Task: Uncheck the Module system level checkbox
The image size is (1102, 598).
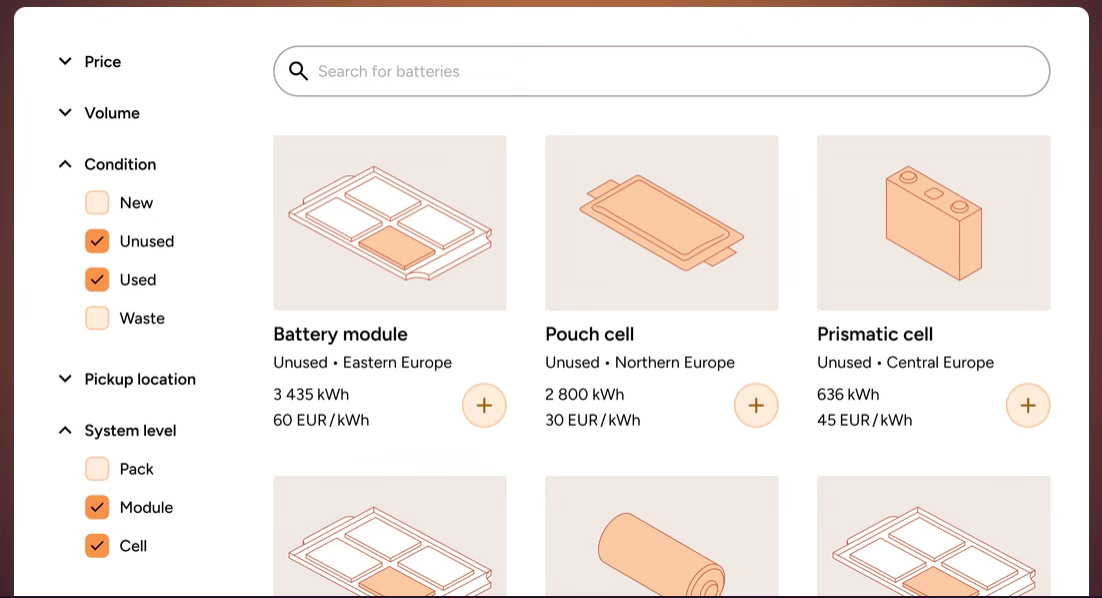Action: point(97,507)
